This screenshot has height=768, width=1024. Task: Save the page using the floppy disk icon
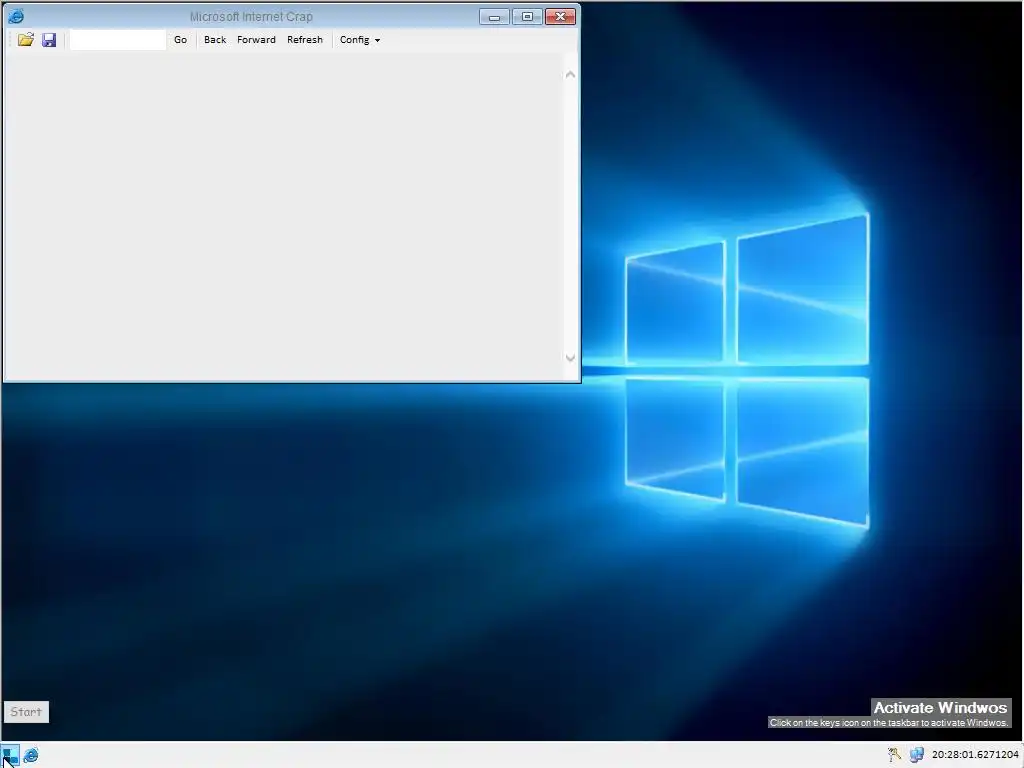tap(49, 40)
